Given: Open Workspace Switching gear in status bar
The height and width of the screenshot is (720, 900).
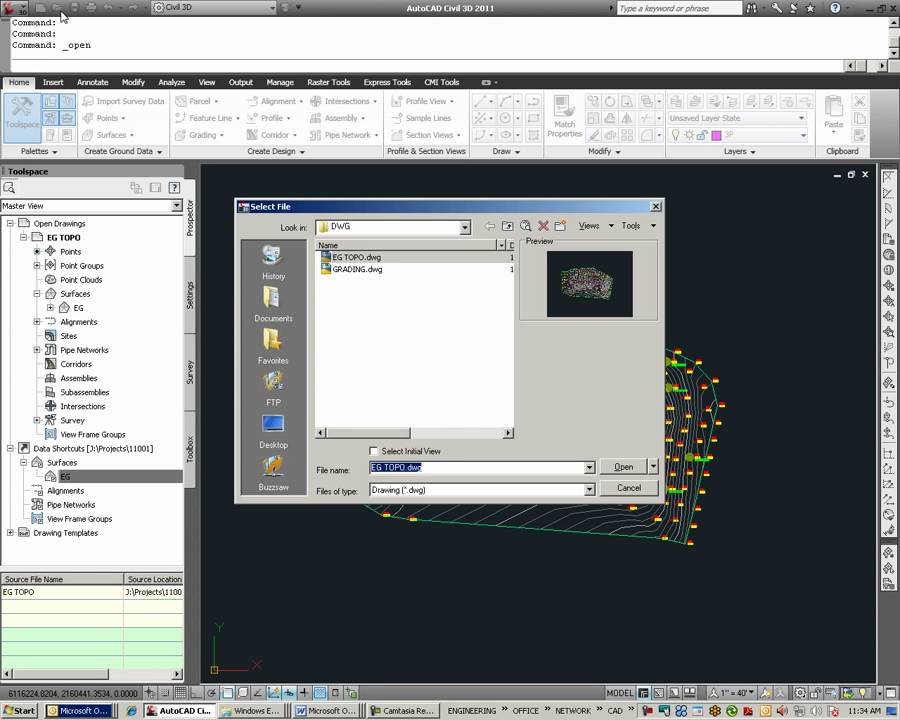Looking at the screenshot, I should (x=800, y=693).
